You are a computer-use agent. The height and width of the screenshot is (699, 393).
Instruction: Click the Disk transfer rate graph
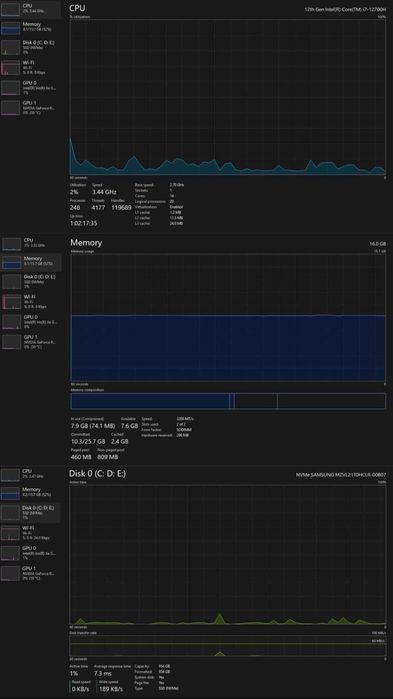(228, 646)
